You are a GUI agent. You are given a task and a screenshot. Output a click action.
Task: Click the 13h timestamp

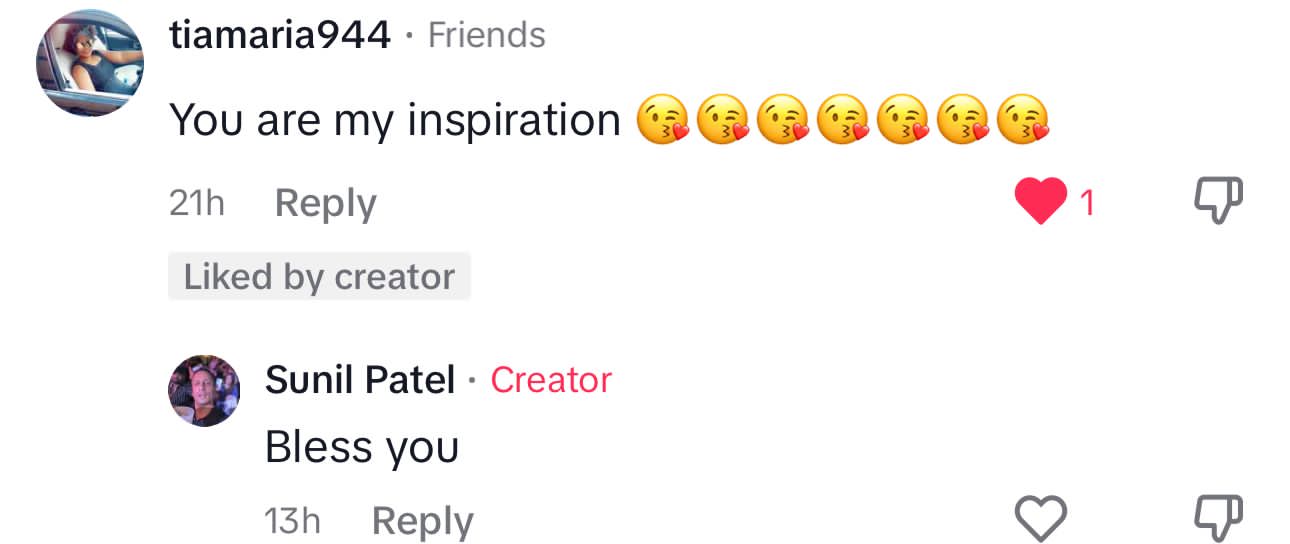tap(292, 521)
